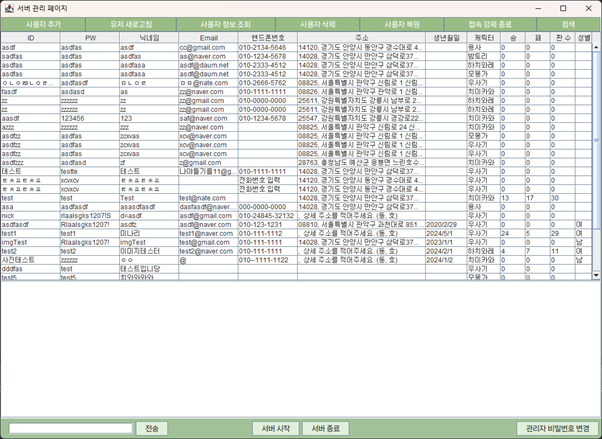Click the 전송 send button
Image resolution: width=602 pixels, height=439 pixels.
(x=151, y=428)
